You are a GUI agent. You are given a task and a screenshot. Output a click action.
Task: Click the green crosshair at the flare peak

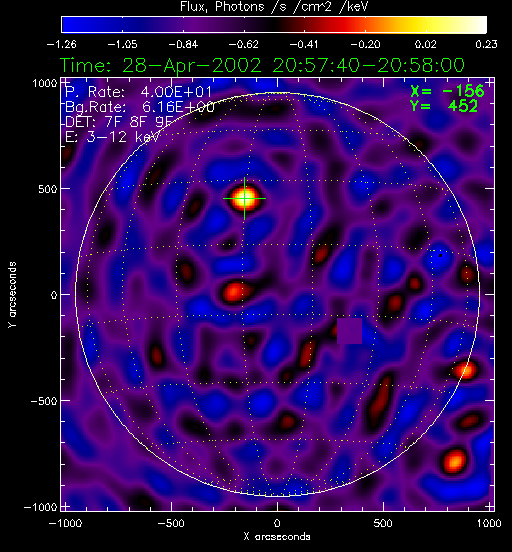click(244, 199)
